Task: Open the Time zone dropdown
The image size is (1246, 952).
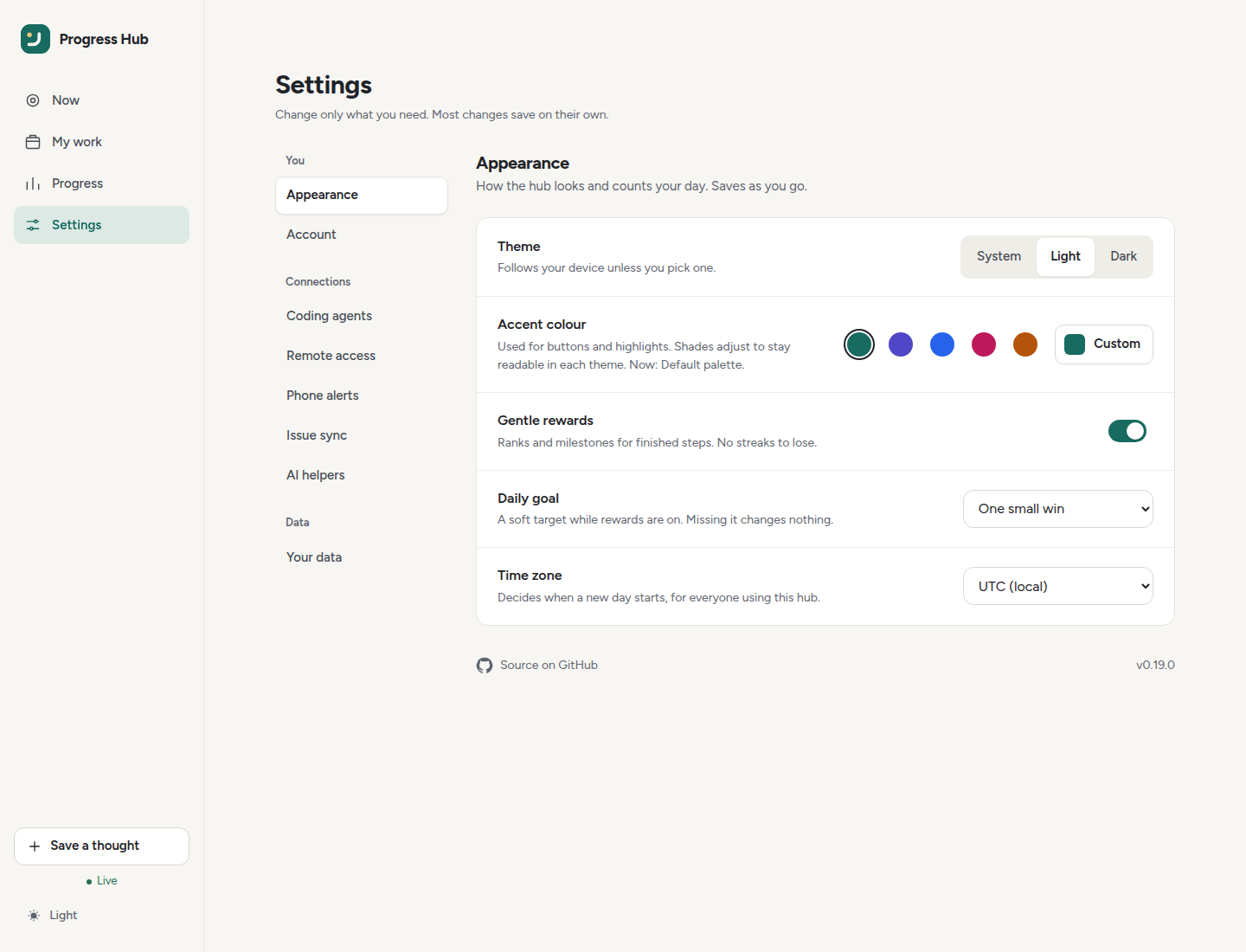Action: [x=1058, y=586]
